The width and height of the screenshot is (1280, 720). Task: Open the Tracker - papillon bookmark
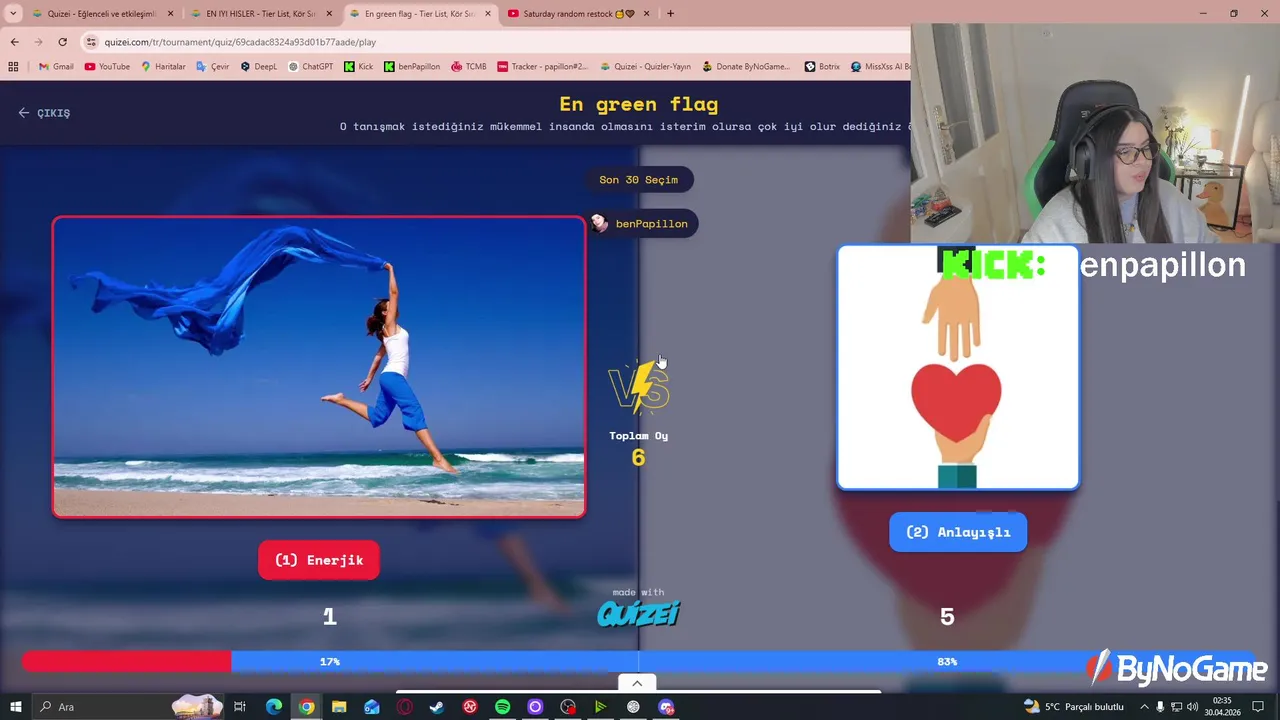pyautogui.click(x=542, y=67)
